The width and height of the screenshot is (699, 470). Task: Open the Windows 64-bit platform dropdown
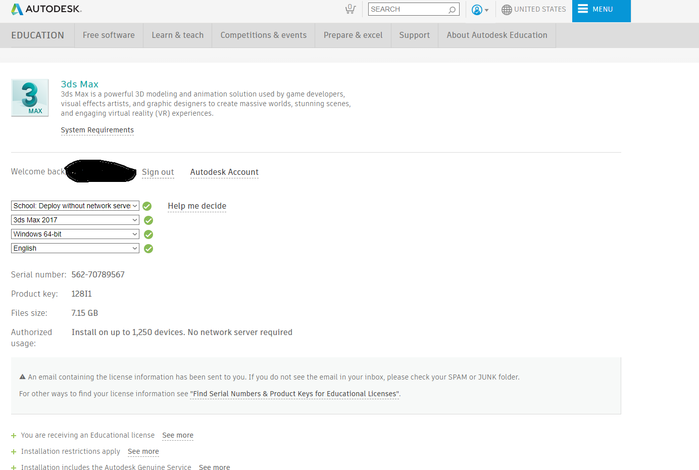[75, 234]
